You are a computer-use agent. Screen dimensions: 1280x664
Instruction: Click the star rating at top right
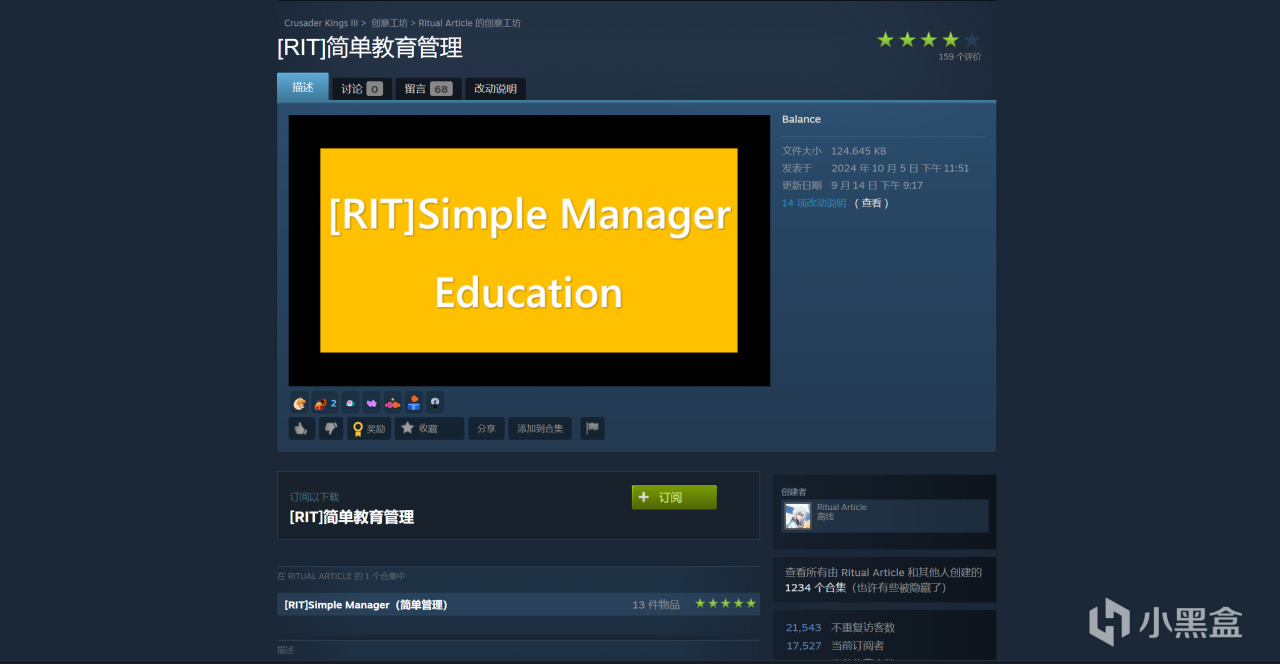[928, 39]
